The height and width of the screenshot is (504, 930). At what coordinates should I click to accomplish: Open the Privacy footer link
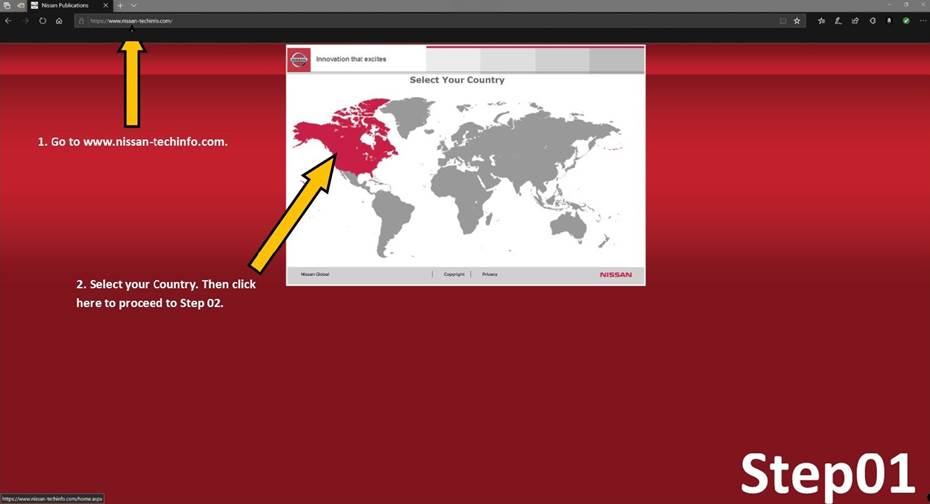(490, 275)
